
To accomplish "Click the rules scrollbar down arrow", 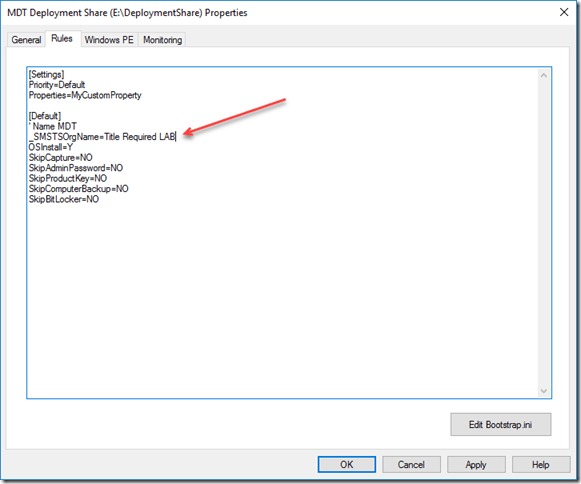I will (x=544, y=391).
